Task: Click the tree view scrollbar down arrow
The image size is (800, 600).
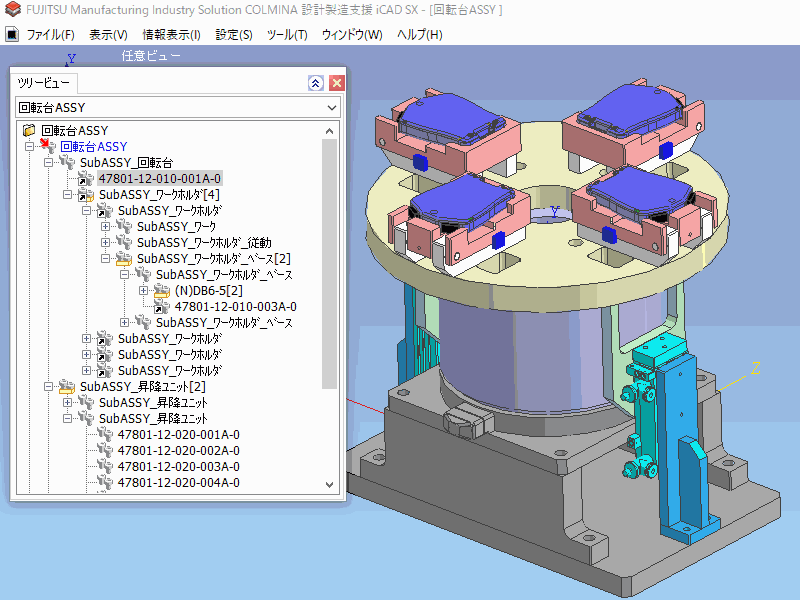Action: pos(330,484)
